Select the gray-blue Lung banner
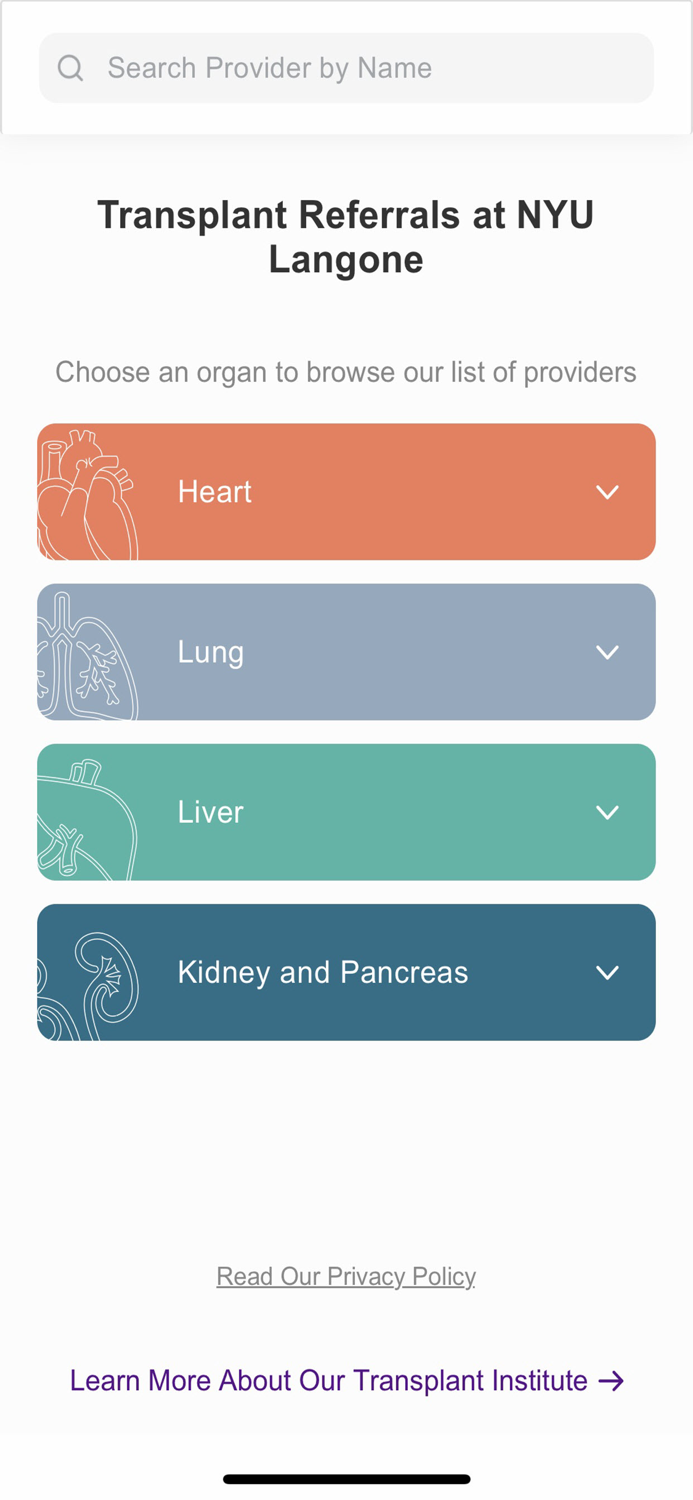The width and height of the screenshot is (693, 1500). [346, 651]
